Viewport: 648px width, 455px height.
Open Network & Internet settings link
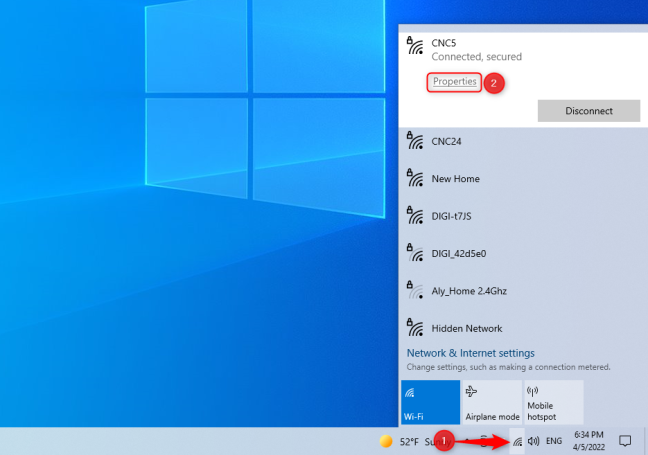coord(470,353)
